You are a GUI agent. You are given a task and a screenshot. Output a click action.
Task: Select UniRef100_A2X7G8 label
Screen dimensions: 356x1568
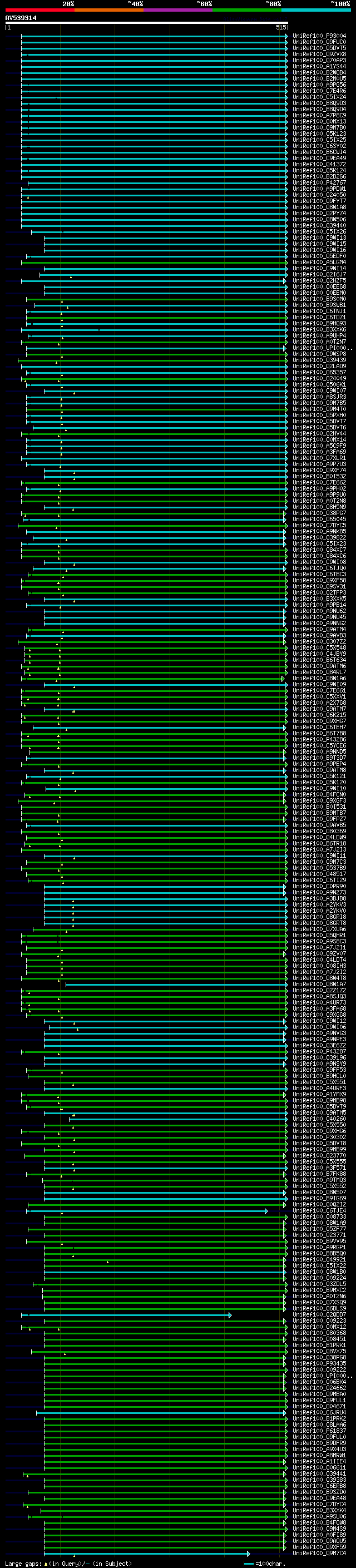[x=319, y=703]
